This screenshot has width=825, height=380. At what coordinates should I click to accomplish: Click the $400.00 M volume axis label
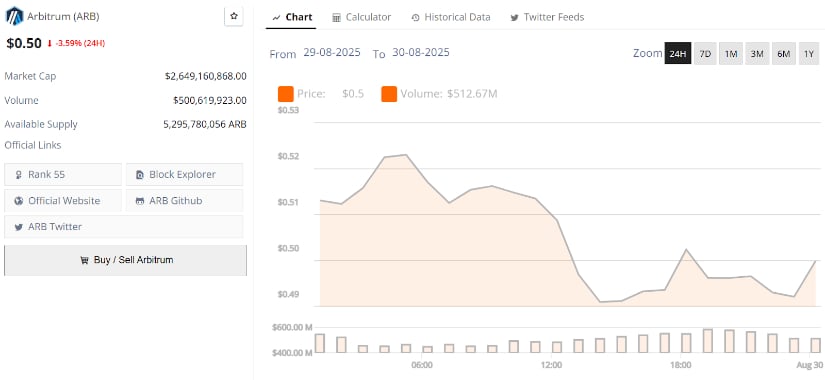[x=292, y=353]
